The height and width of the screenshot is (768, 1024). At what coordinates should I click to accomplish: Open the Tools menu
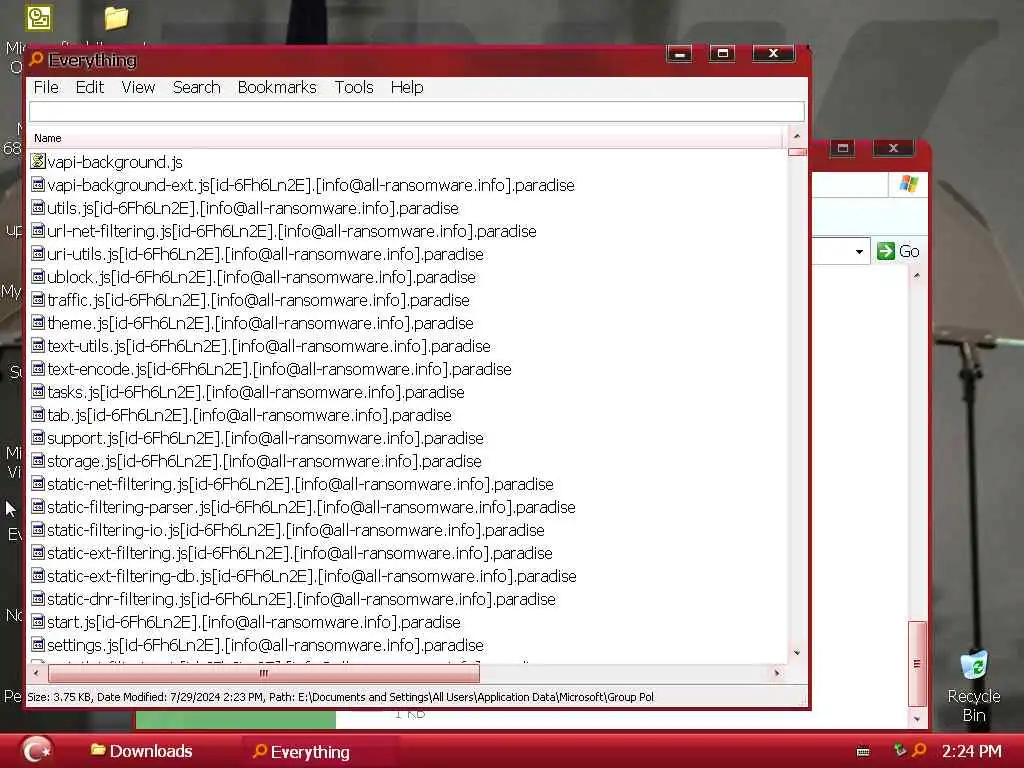pos(354,88)
